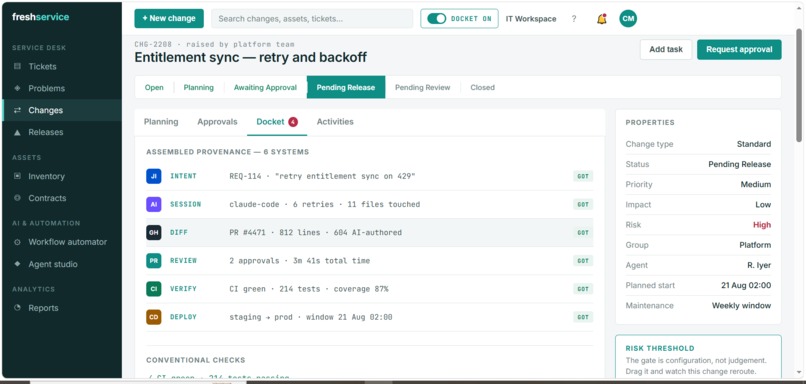This screenshot has width=806, height=384.
Task: Select the Pending Release stage
Action: (346, 87)
